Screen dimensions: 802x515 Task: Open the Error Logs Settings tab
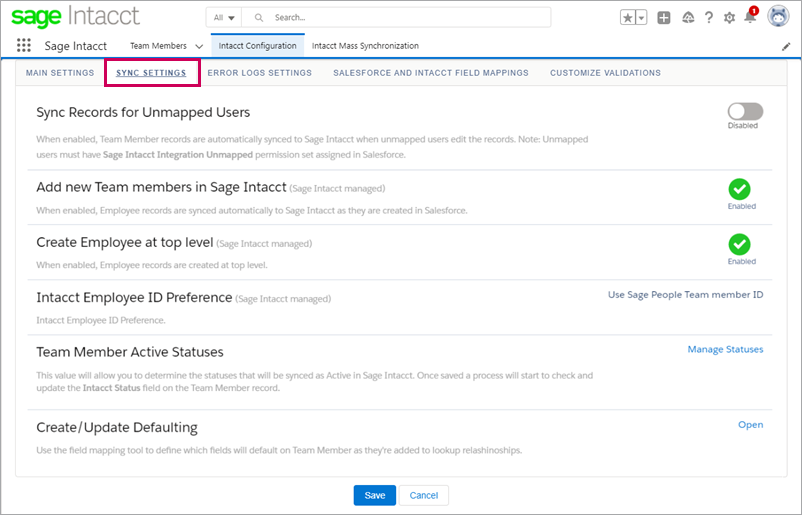[x=259, y=73]
